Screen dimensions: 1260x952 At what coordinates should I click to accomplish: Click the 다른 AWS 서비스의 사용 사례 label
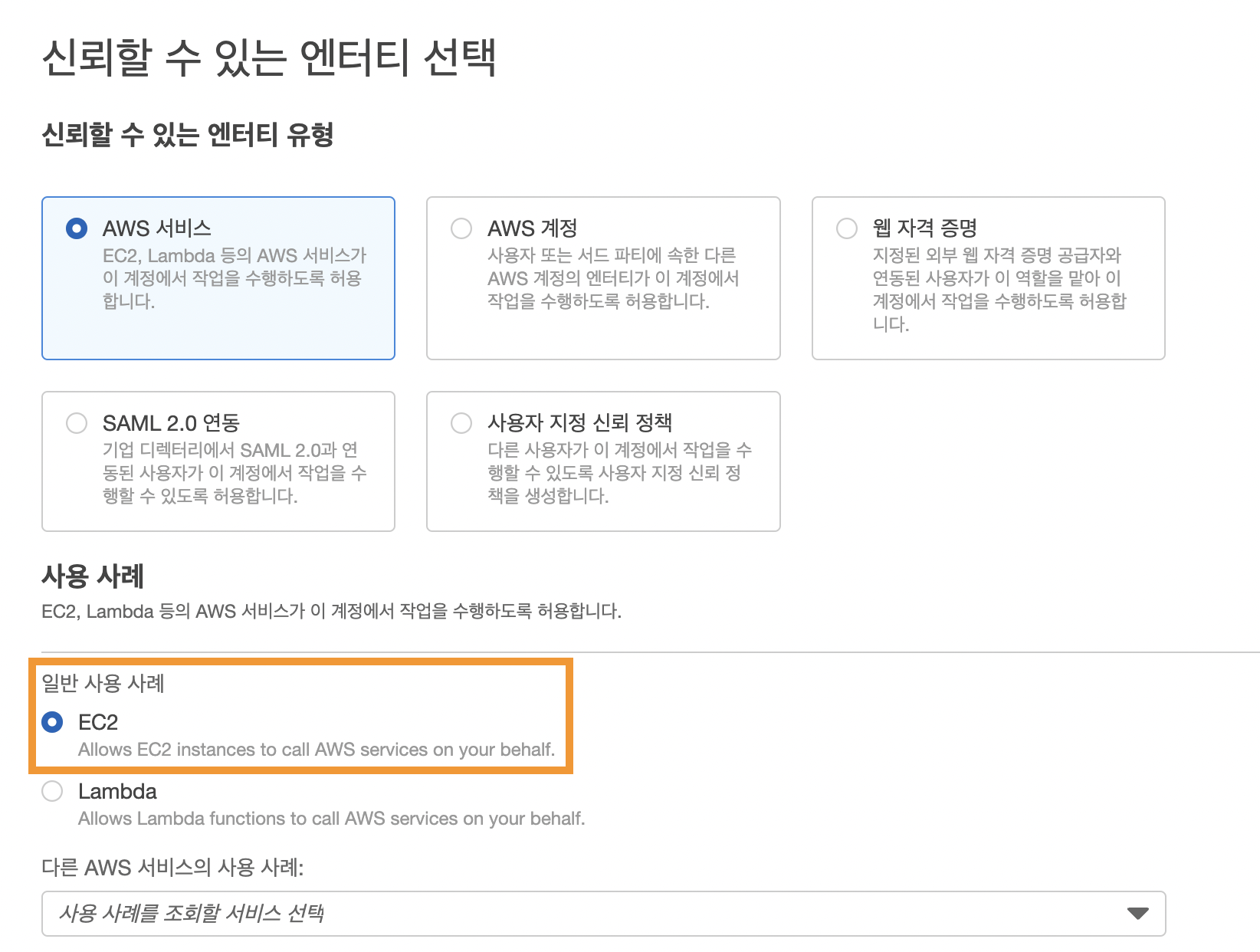173,868
